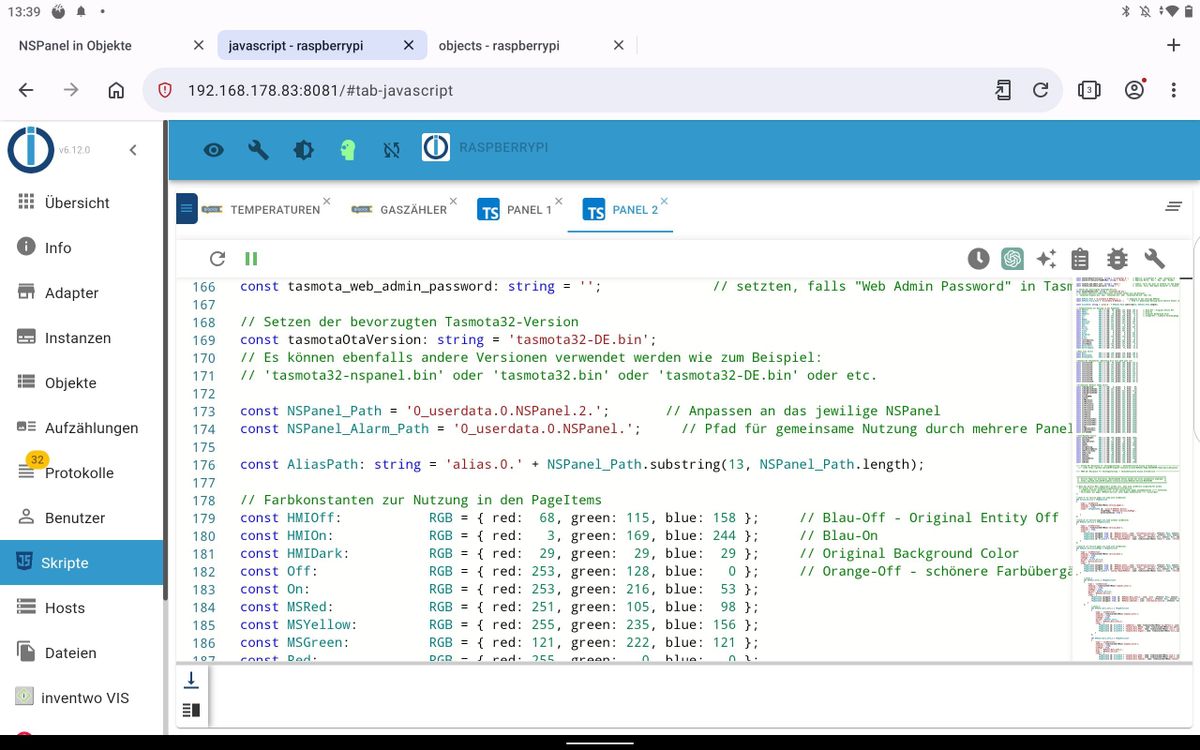Collapse the sidebar with left chevron

133,150
